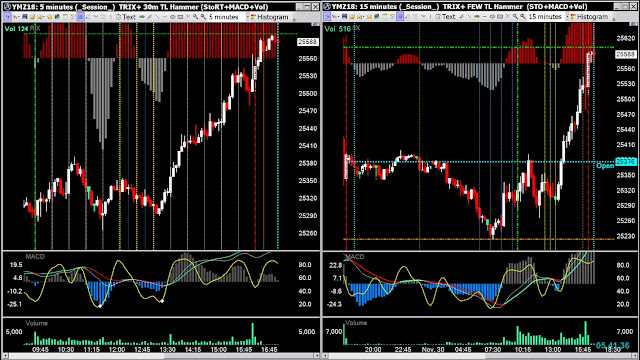The width and height of the screenshot is (640, 360).
Task: Open chart type dropdown in the 15 minutes window
Action: click(335, 17)
